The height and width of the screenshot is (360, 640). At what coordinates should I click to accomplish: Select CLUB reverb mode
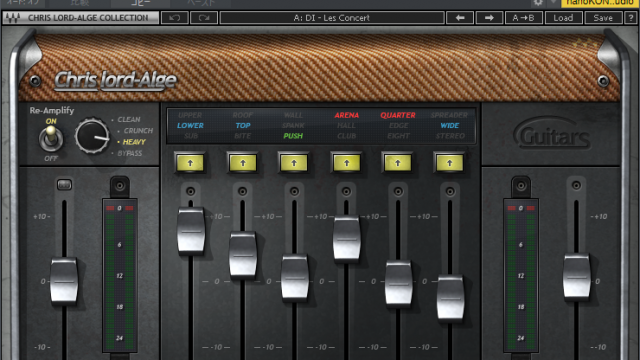(347, 136)
